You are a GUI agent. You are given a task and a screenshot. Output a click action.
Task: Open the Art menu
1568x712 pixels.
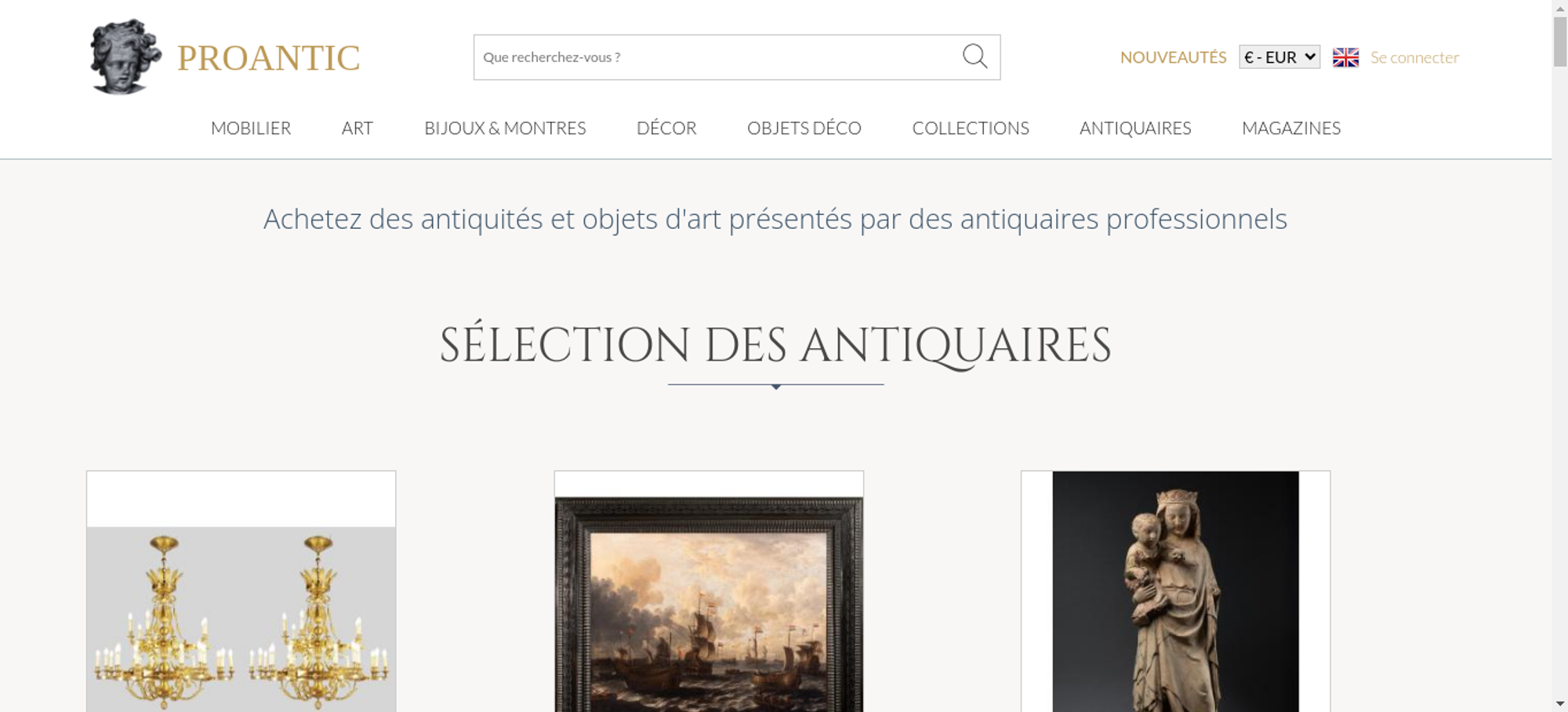coord(358,128)
